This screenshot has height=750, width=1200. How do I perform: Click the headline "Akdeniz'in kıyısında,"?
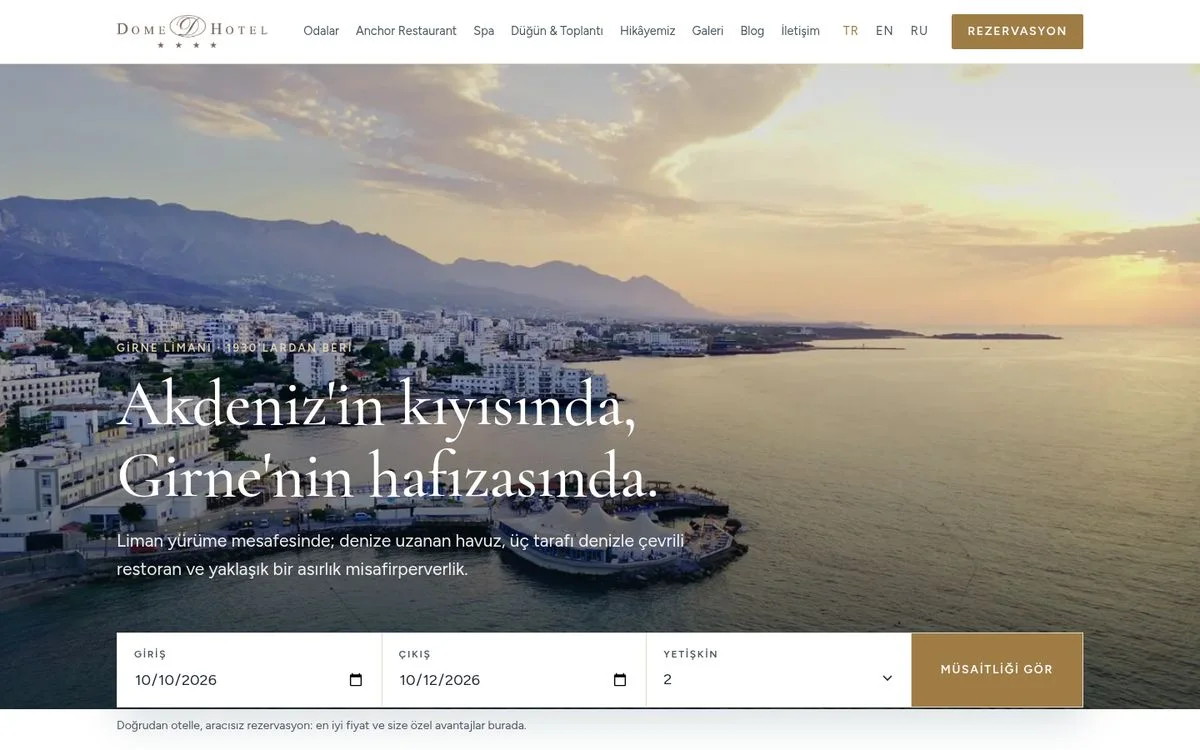point(376,405)
